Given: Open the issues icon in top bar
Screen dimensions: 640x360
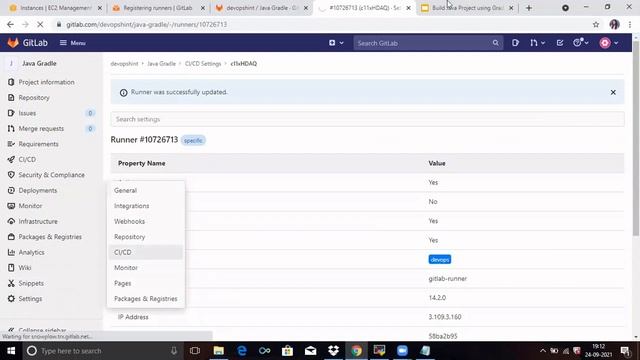Looking at the screenshot, I should click(x=515, y=43).
